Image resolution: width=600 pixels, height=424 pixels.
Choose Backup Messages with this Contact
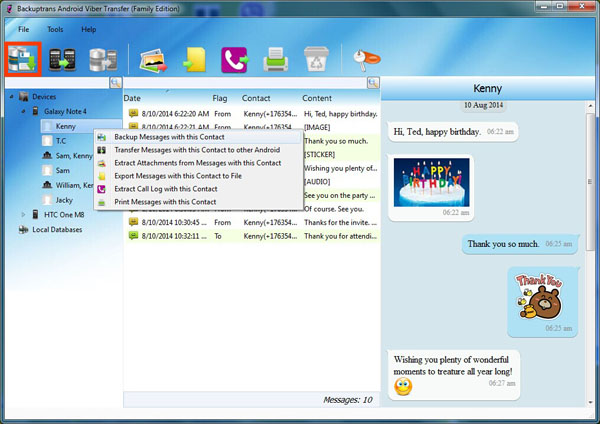tap(198, 137)
